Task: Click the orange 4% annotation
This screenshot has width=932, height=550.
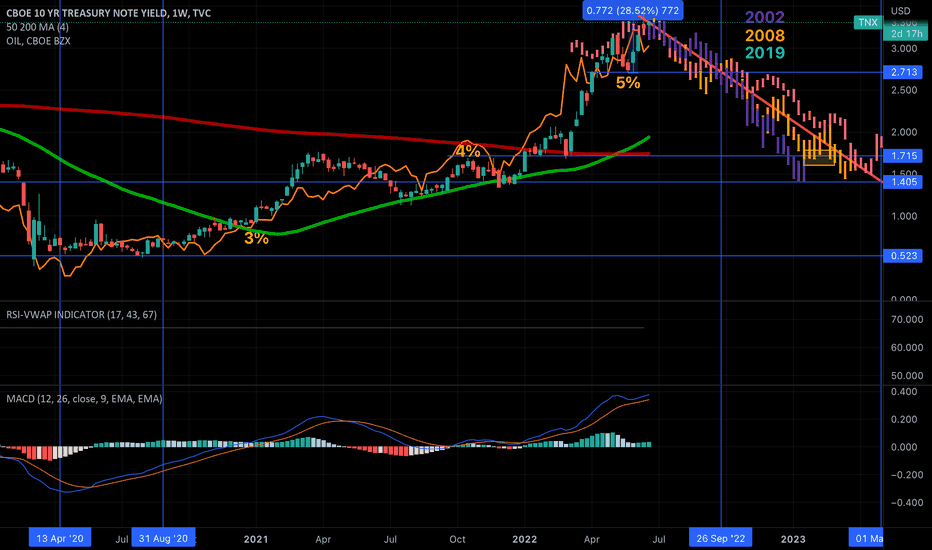Action: (x=467, y=151)
